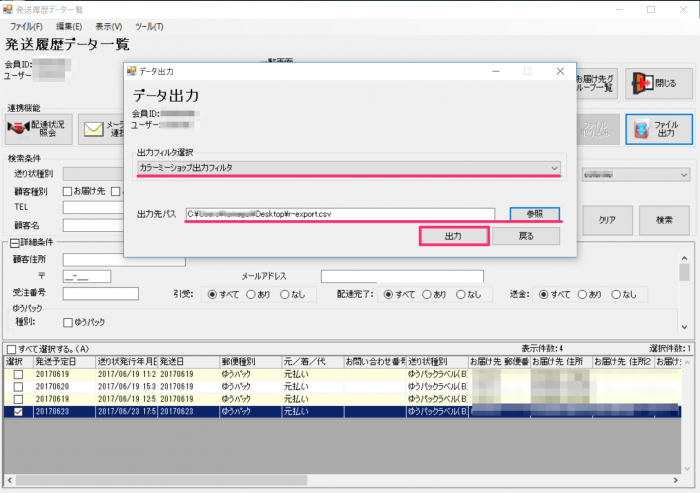Open the ツール(T) menu

pos(148,25)
